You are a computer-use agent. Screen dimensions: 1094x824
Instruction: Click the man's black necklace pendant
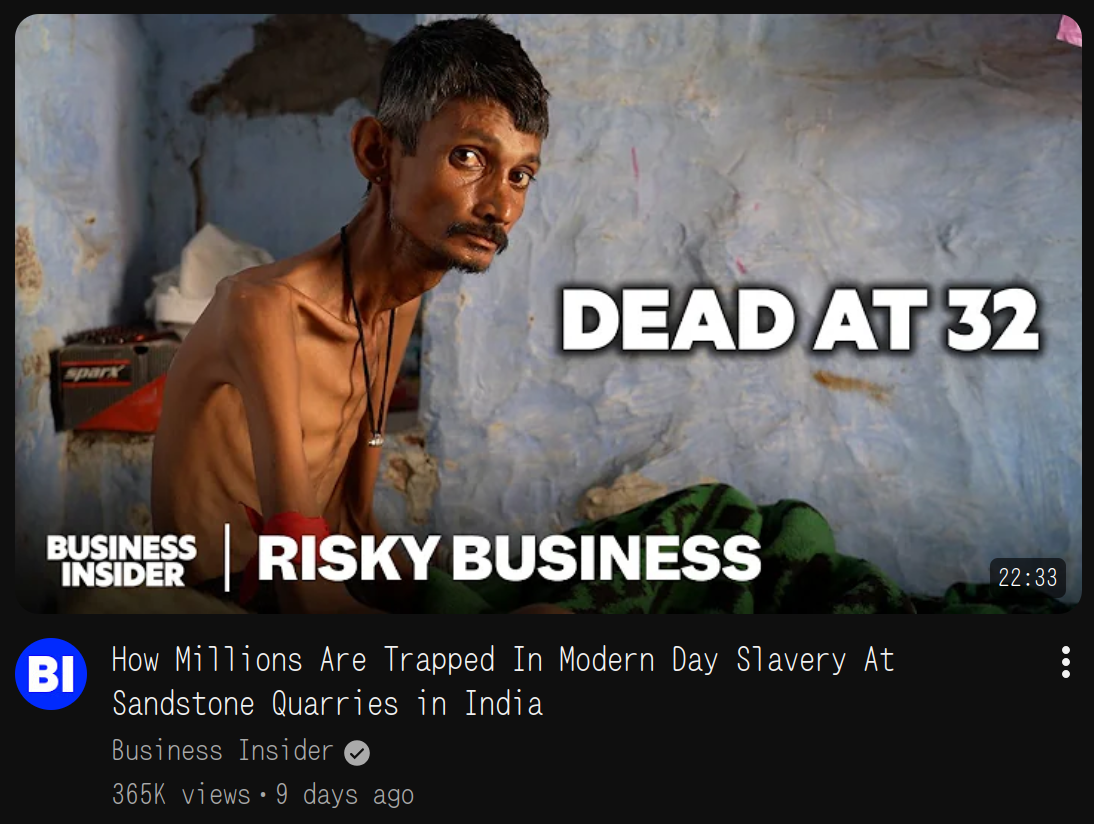coord(375,440)
